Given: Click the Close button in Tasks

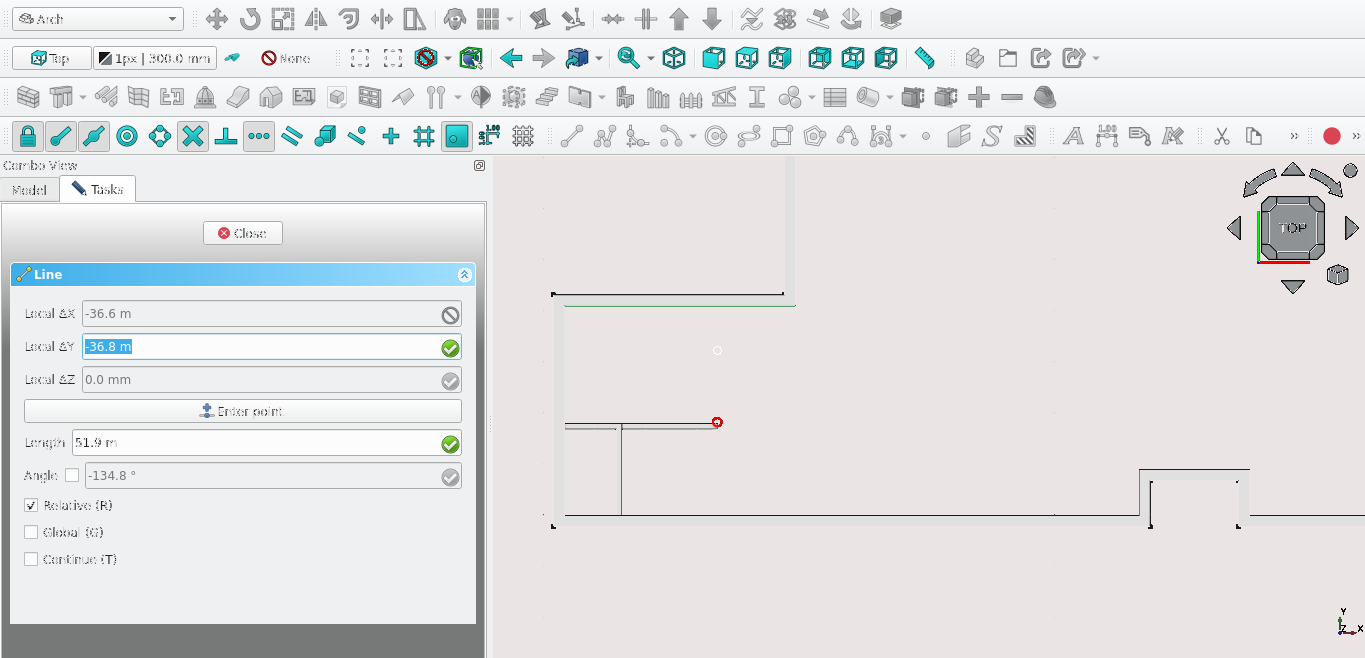Looking at the screenshot, I should [x=243, y=233].
